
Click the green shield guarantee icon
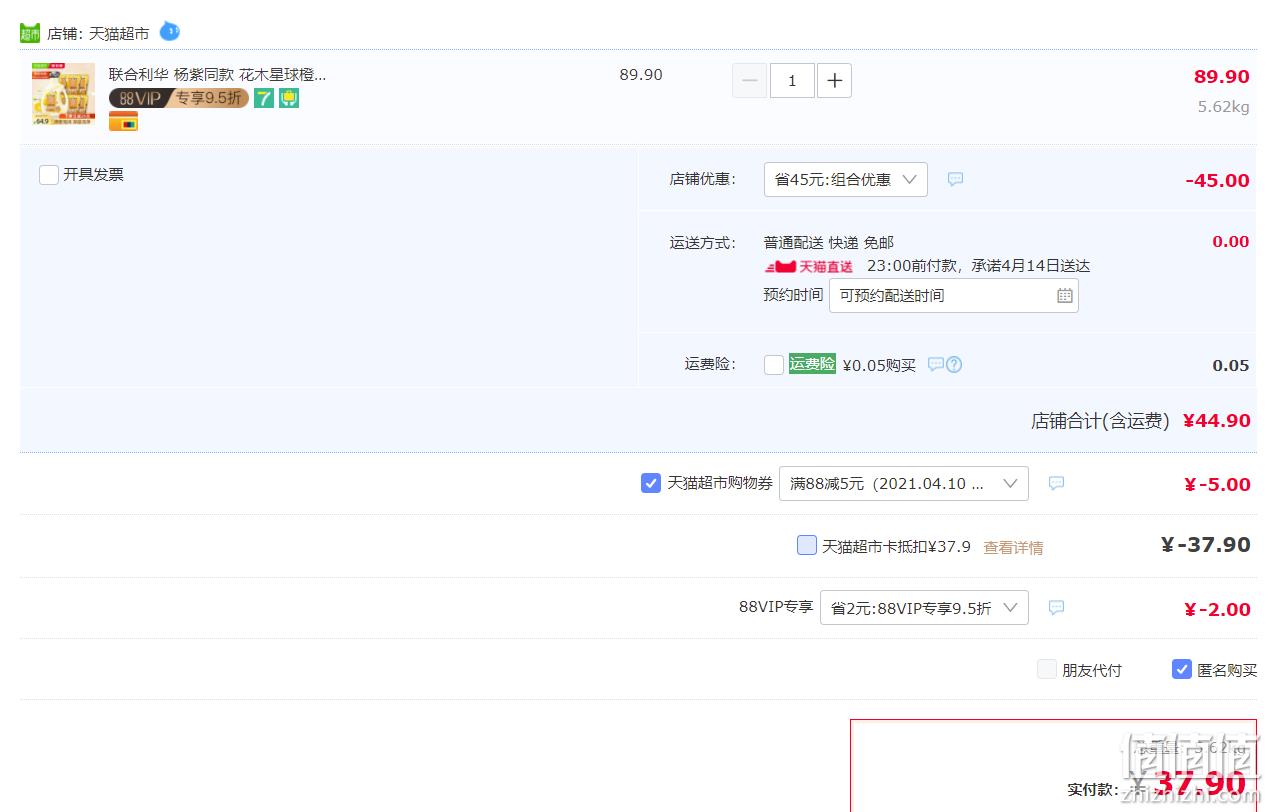coord(289,98)
